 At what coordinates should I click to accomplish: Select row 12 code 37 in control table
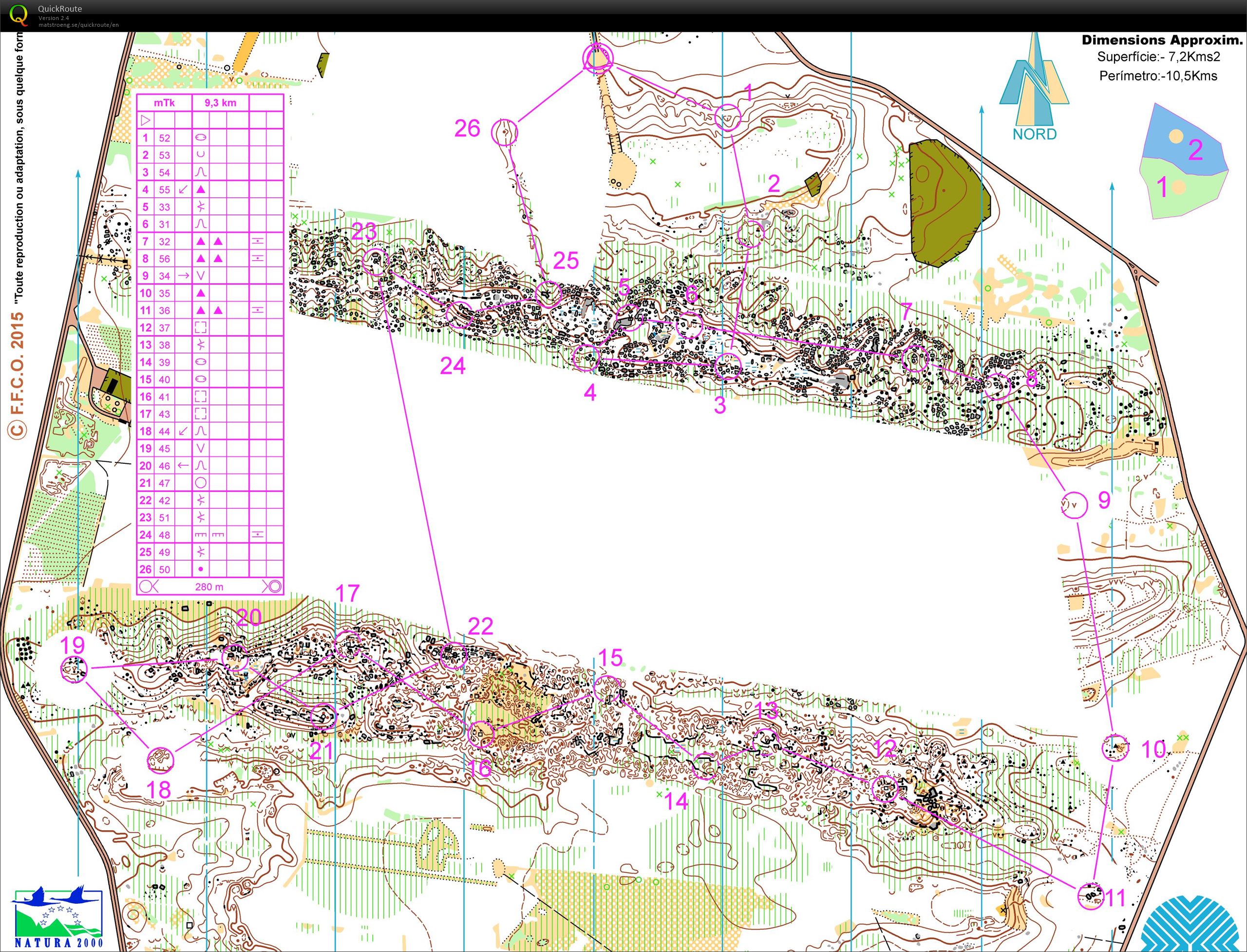[164, 327]
